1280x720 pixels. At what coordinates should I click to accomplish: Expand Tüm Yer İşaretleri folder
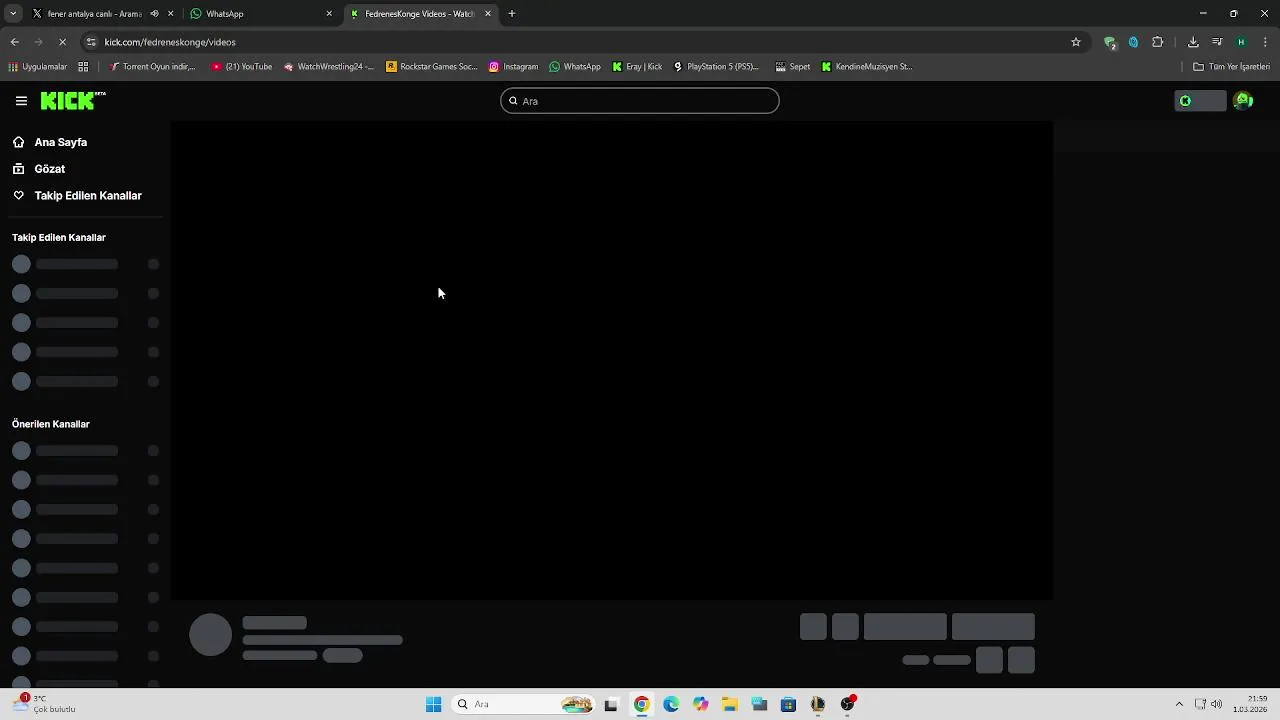click(1232, 67)
